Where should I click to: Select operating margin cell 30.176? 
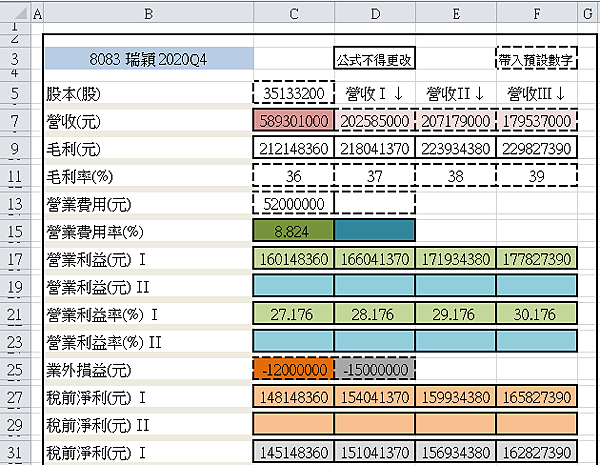click(x=537, y=314)
